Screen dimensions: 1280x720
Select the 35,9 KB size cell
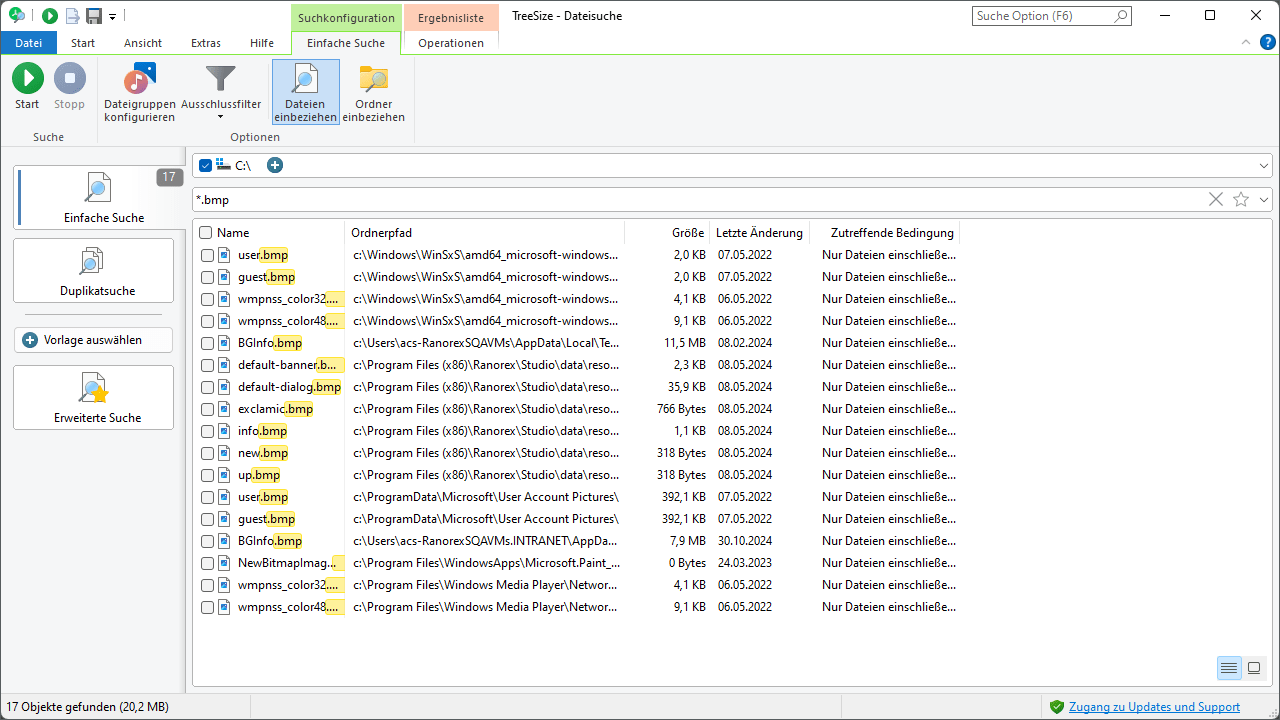(x=689, y=387)
